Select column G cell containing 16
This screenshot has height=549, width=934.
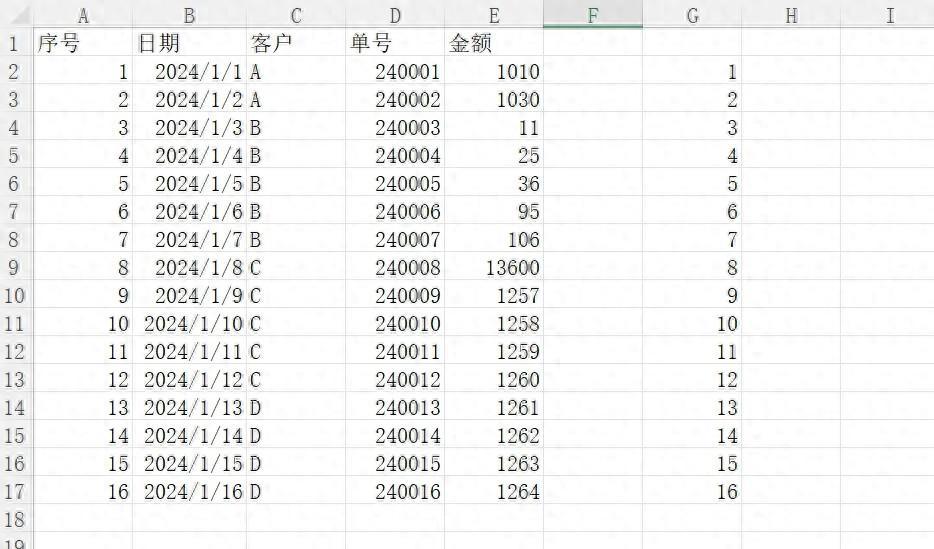pyautogui.click(x=692, y=491)
